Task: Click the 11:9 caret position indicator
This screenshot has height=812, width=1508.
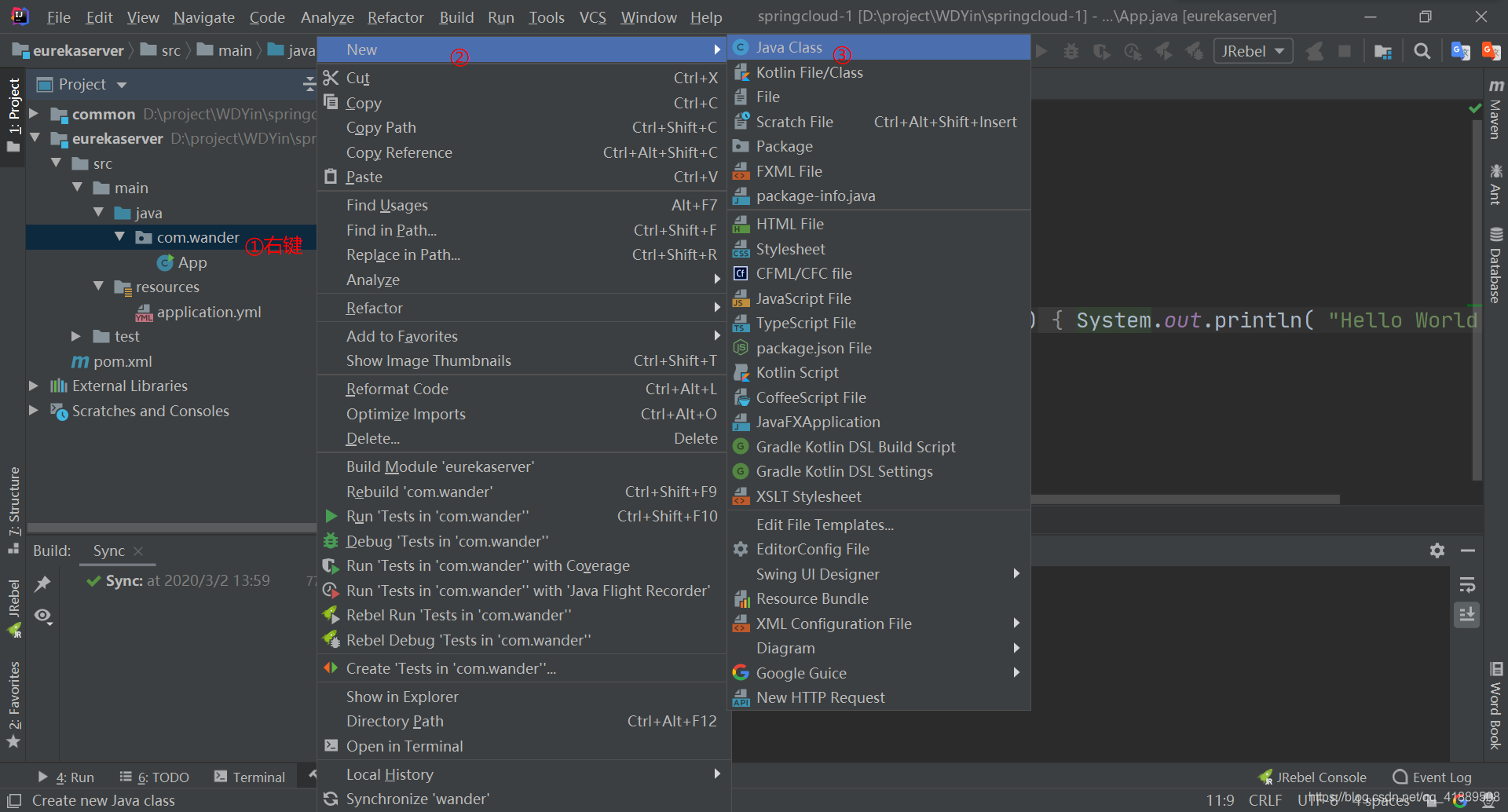Action: click(x=1220, y=800)
